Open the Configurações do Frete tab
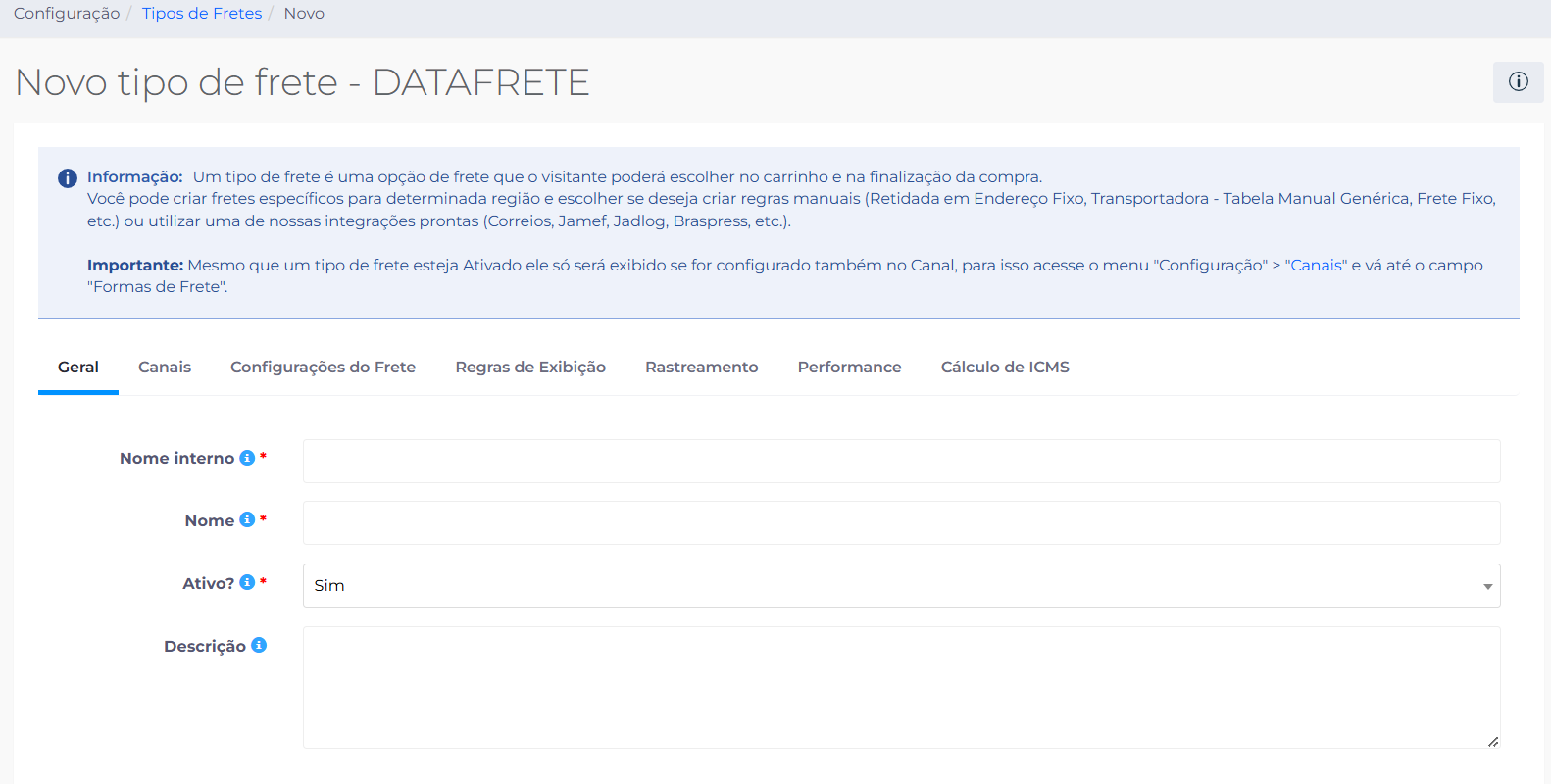This screenshot has height=784, width=1551. pyautogui.click(x=323, y=367)
